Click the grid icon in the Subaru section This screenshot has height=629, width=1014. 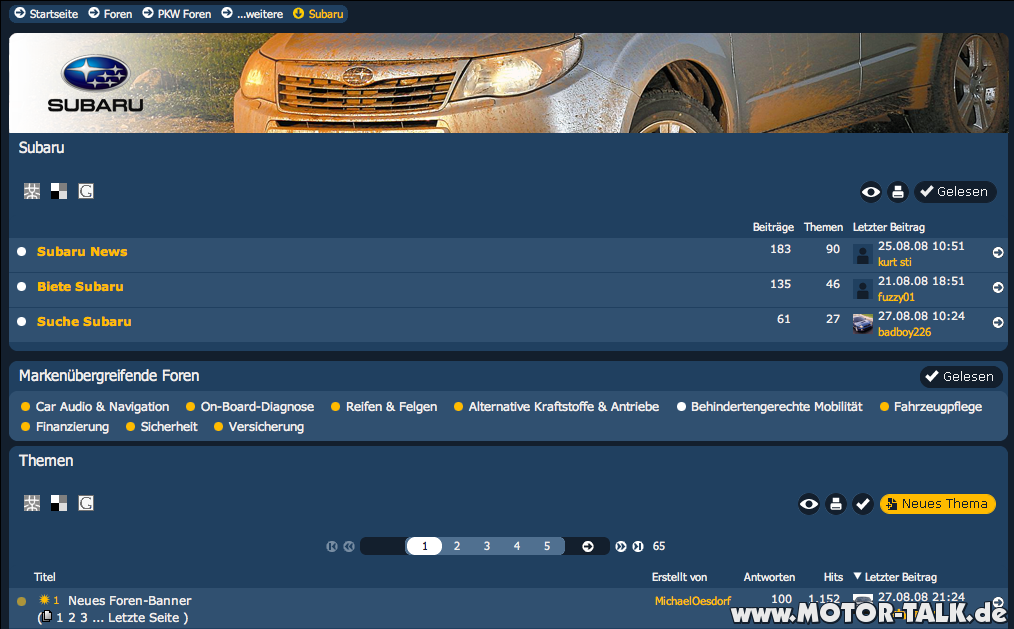click(x=32, y=191)
